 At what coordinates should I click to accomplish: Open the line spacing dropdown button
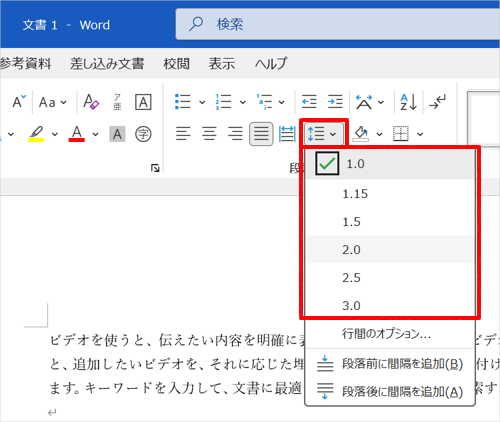tap(324, 134)
